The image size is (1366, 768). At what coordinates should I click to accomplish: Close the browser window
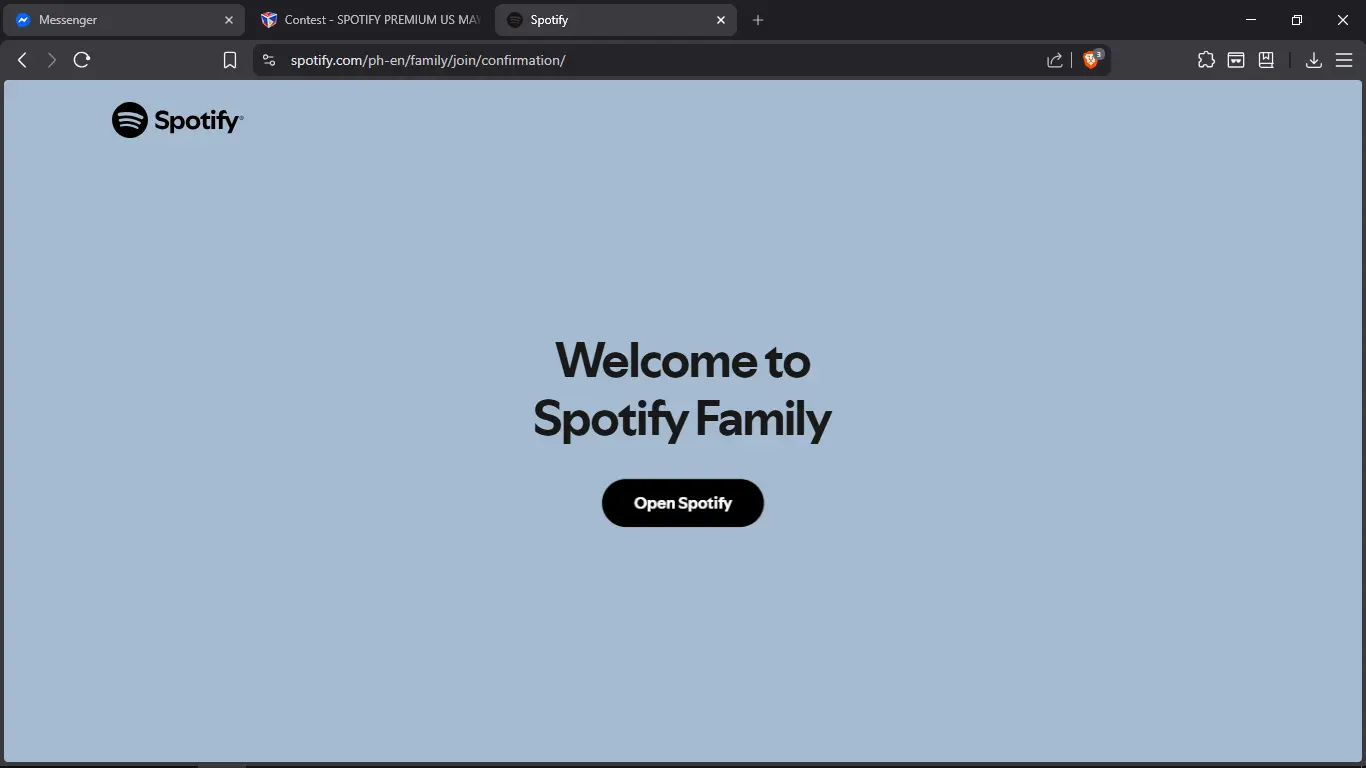coord(1343,20)
